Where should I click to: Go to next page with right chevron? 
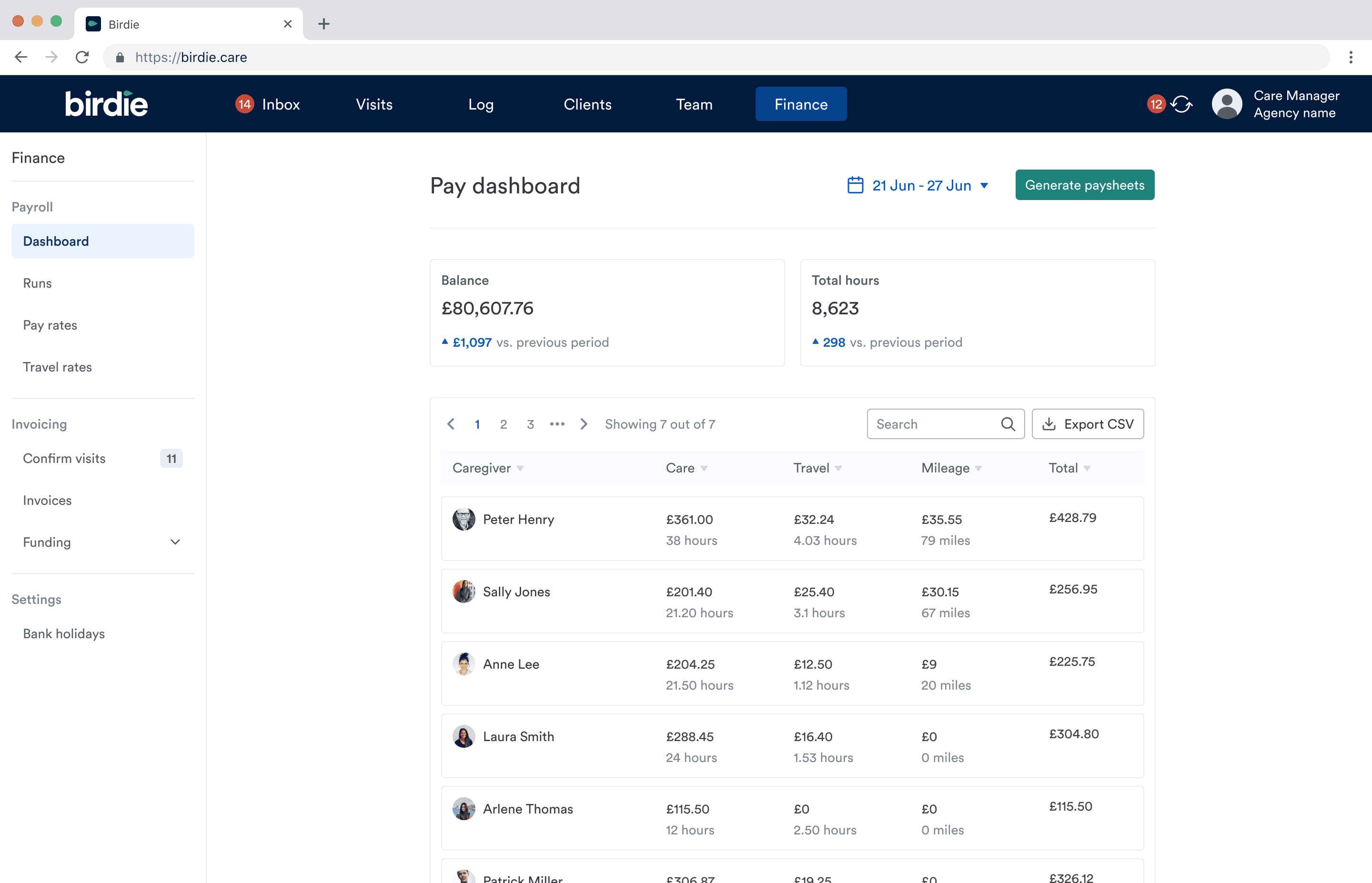click(x=584, y=424)
